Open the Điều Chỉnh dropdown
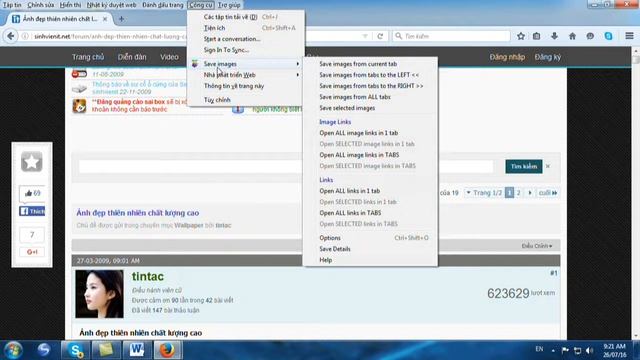The width and height of the screenshot is (640, 360). 537,246
